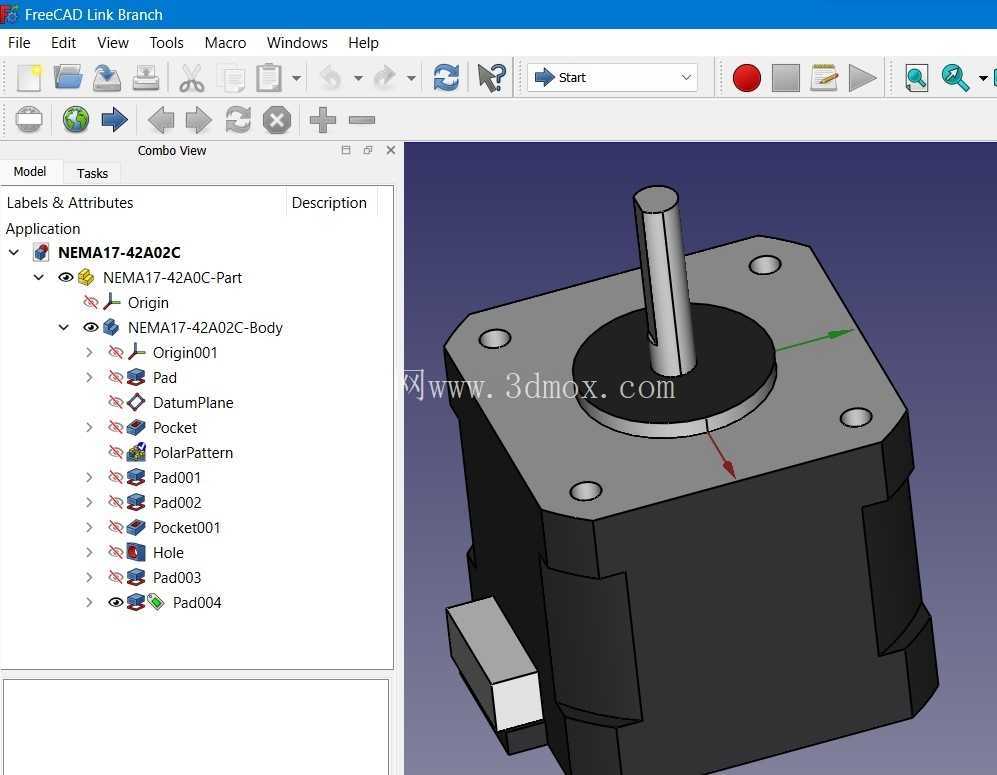Expand the Pad004 tree node
The image size is (997, 775).
coord(89,602)
